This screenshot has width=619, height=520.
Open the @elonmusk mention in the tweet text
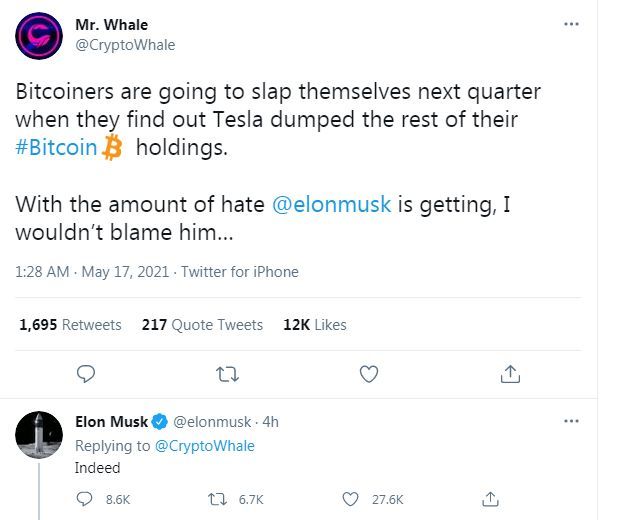[x=332, y=205]
